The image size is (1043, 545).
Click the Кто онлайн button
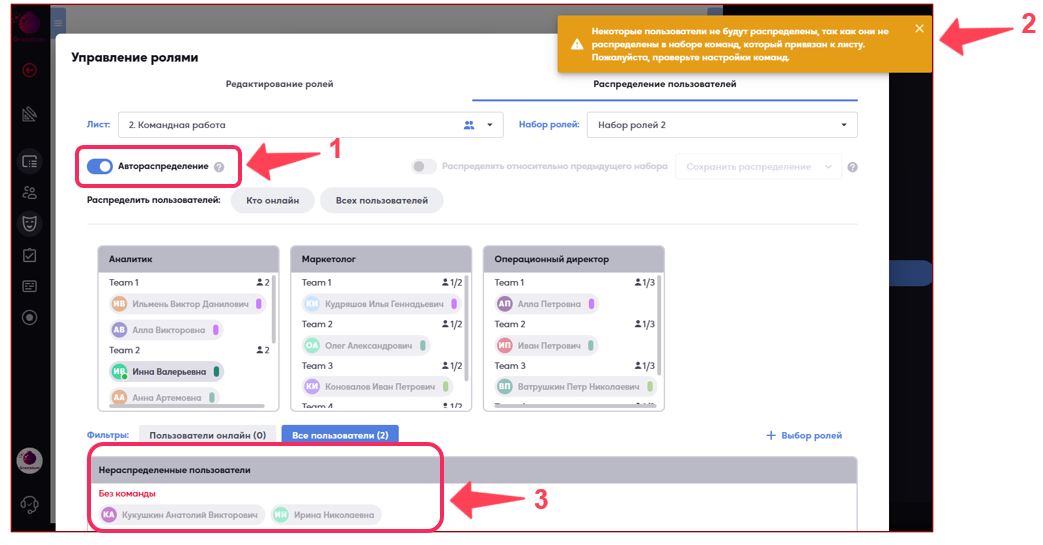[272, 201]
